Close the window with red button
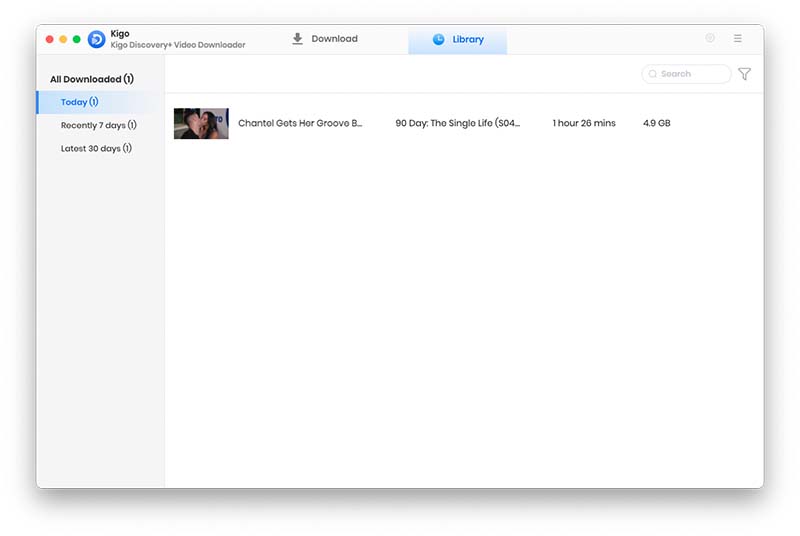This screenshot has height=536, width=800. (x=49, y=39)
